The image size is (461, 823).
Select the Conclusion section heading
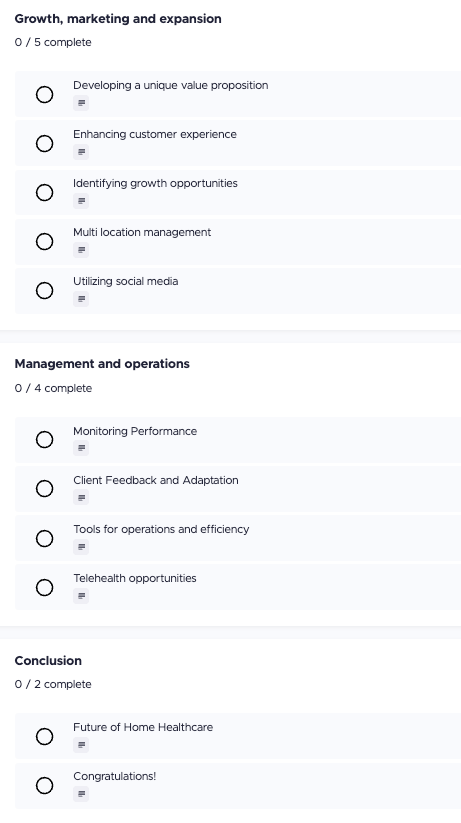click(48, 661)
